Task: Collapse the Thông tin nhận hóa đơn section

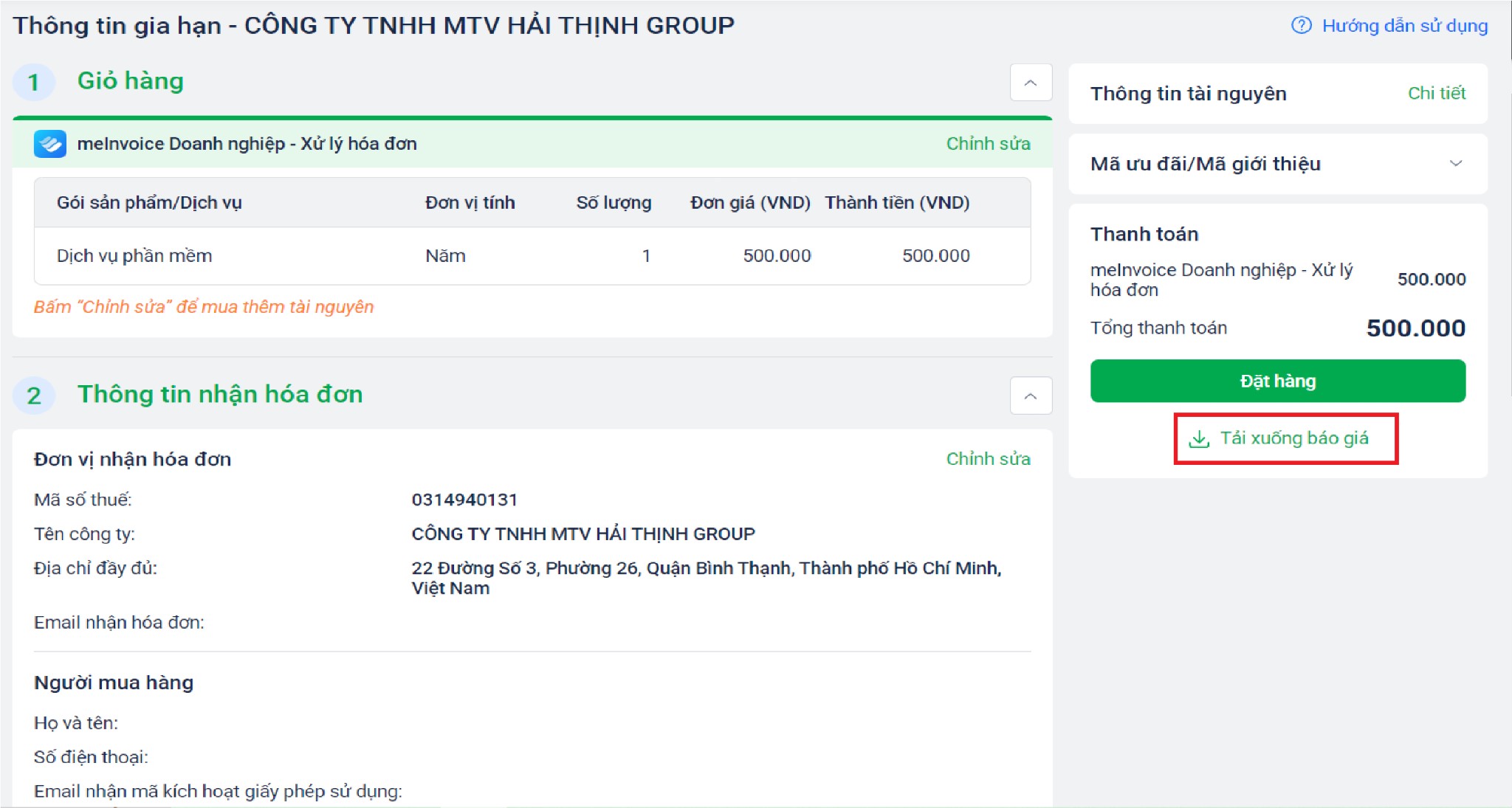Action: [x=1031, y=396]
